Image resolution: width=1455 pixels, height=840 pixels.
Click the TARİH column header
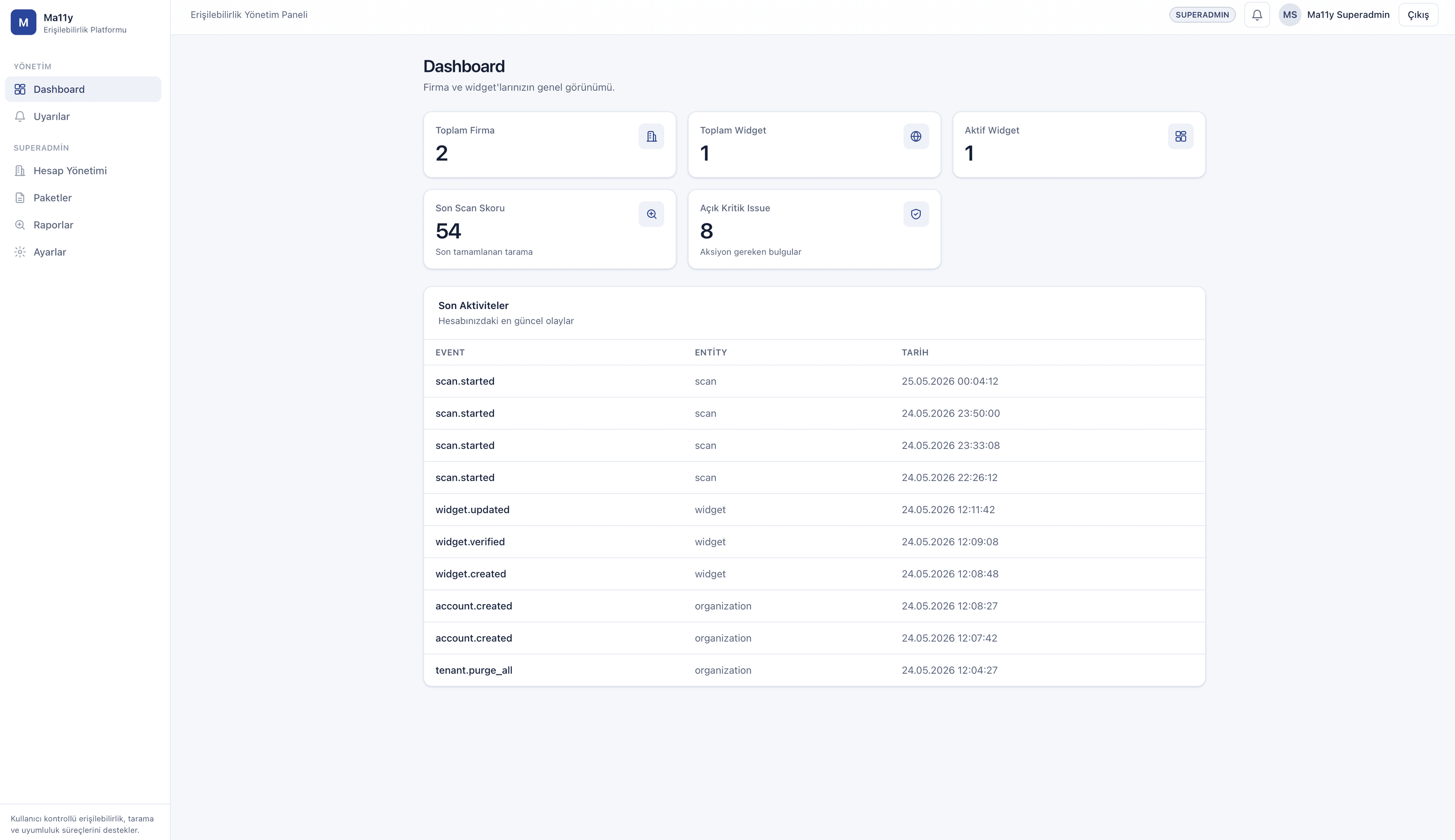(915, 353)
